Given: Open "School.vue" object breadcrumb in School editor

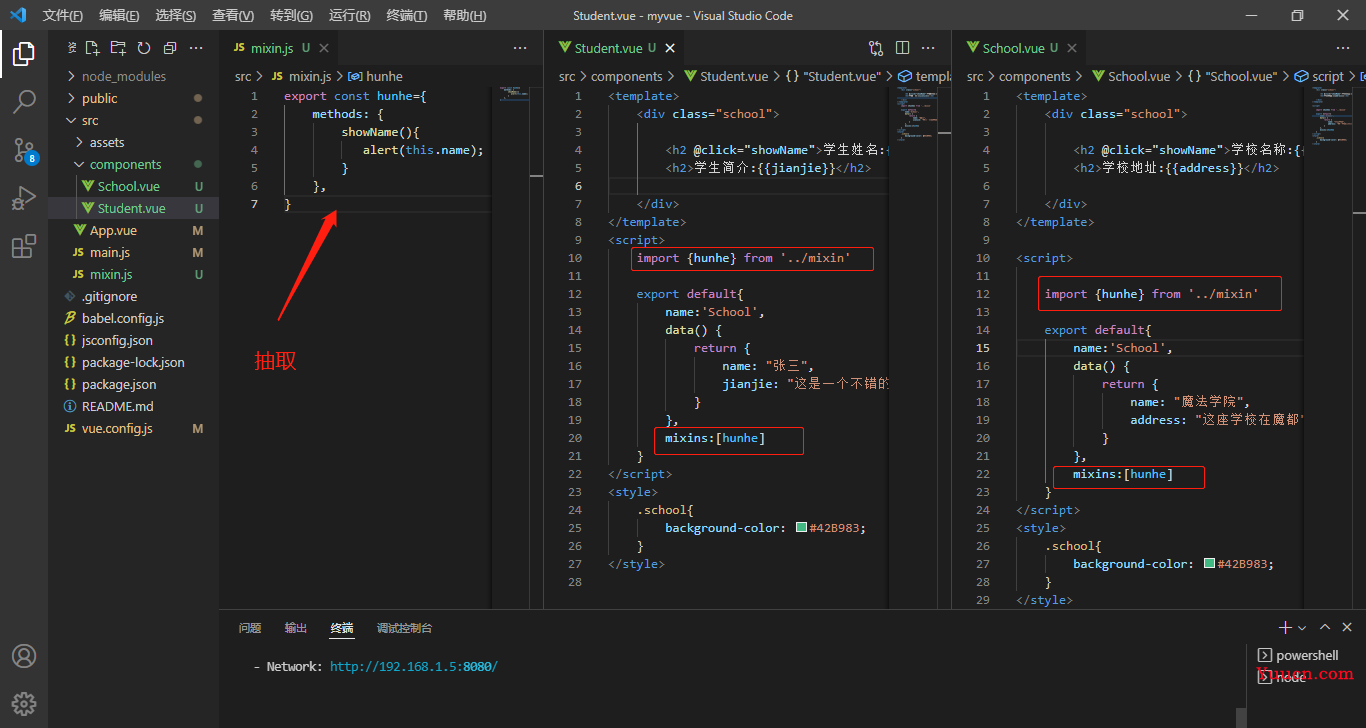Looking at the screenshot, I should click(x=1232, y=76).
